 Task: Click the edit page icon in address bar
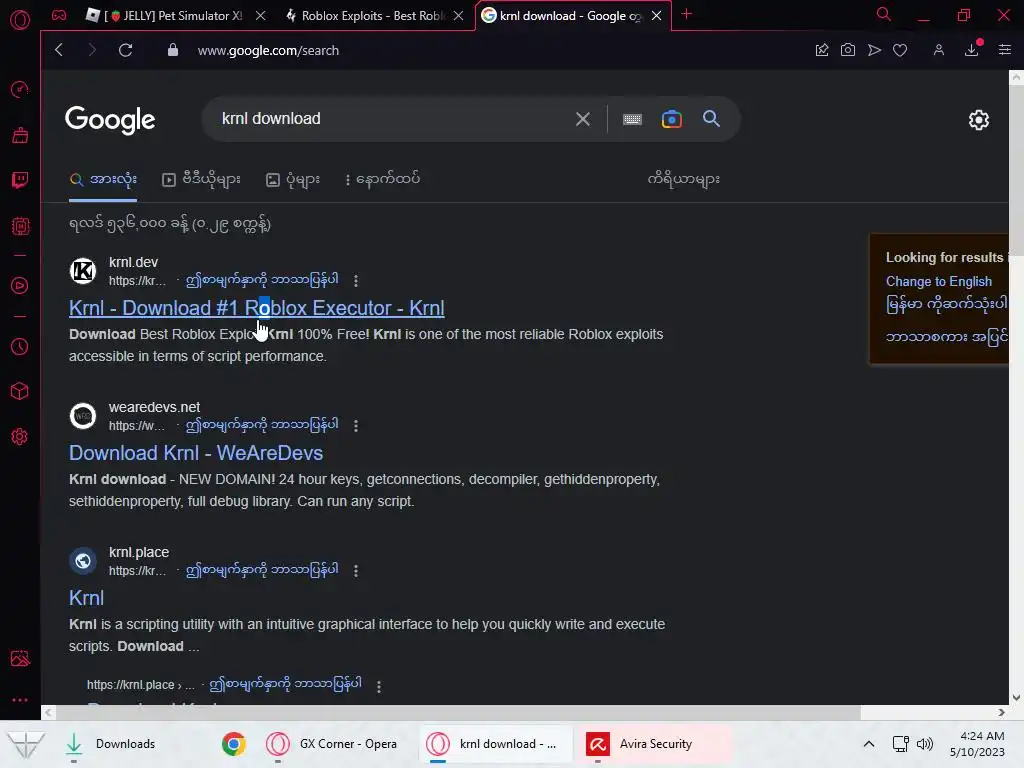click(x=822, y=50)
